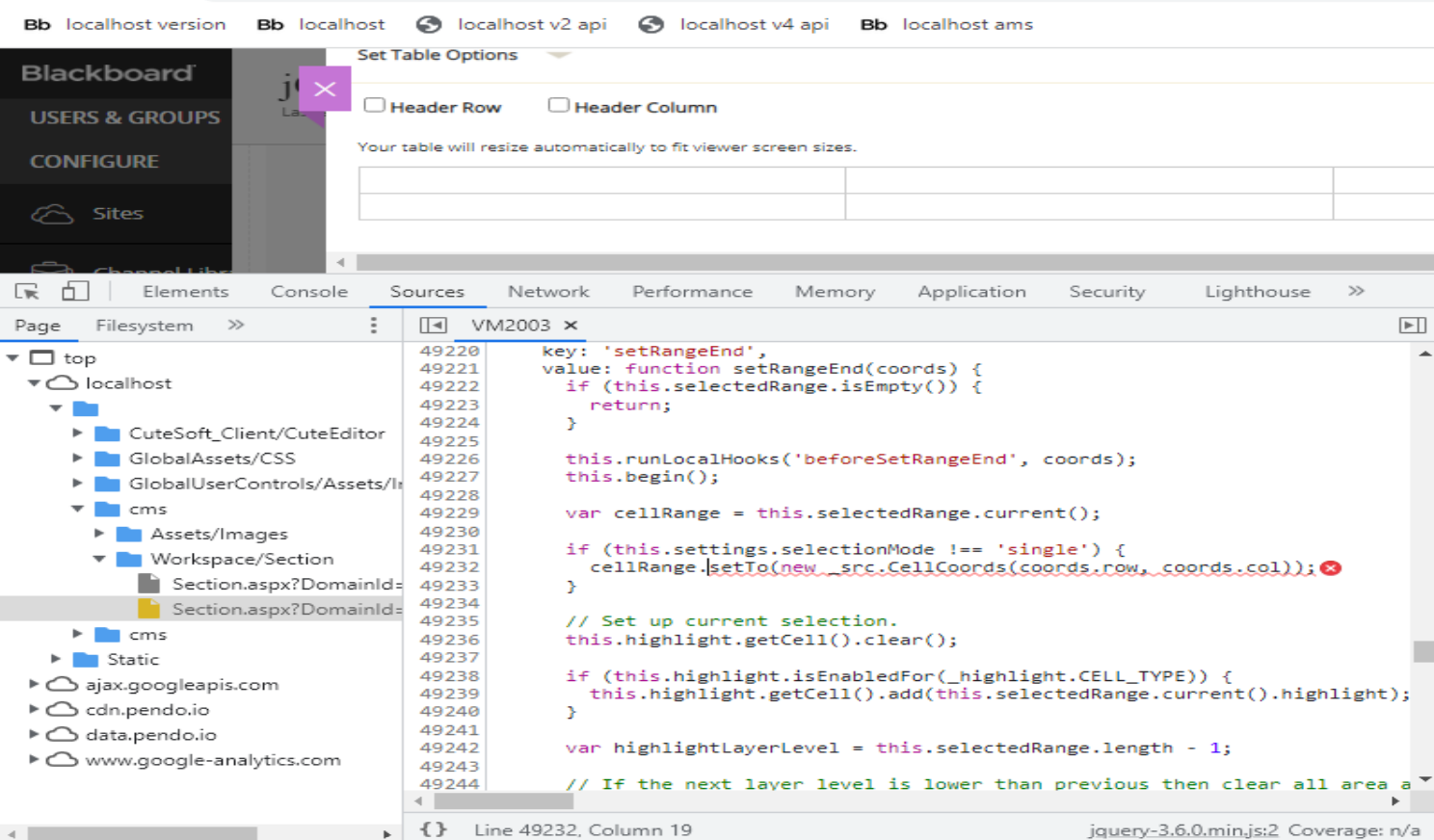Click the code editor vertical scrollbar thumb
This screenshot has width=1434, height=840.
(1423, 651)
